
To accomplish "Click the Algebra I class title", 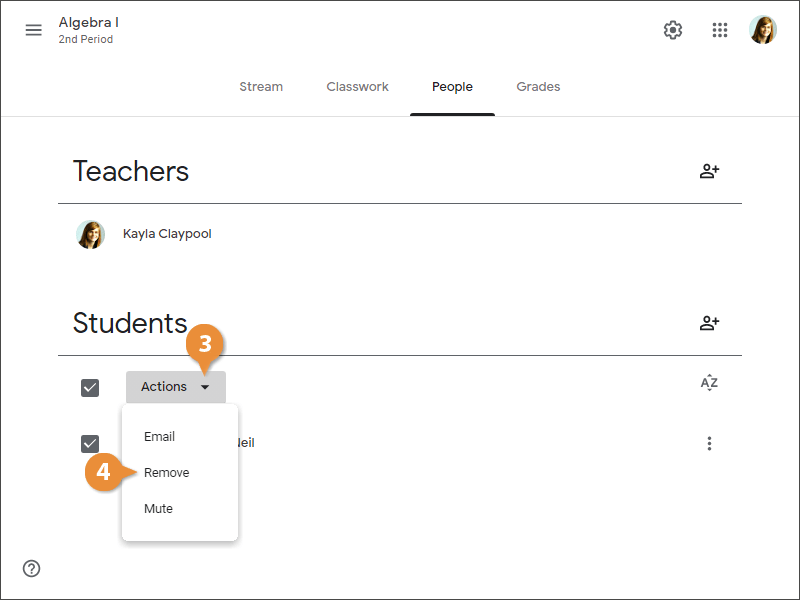I will pos(89,22).
